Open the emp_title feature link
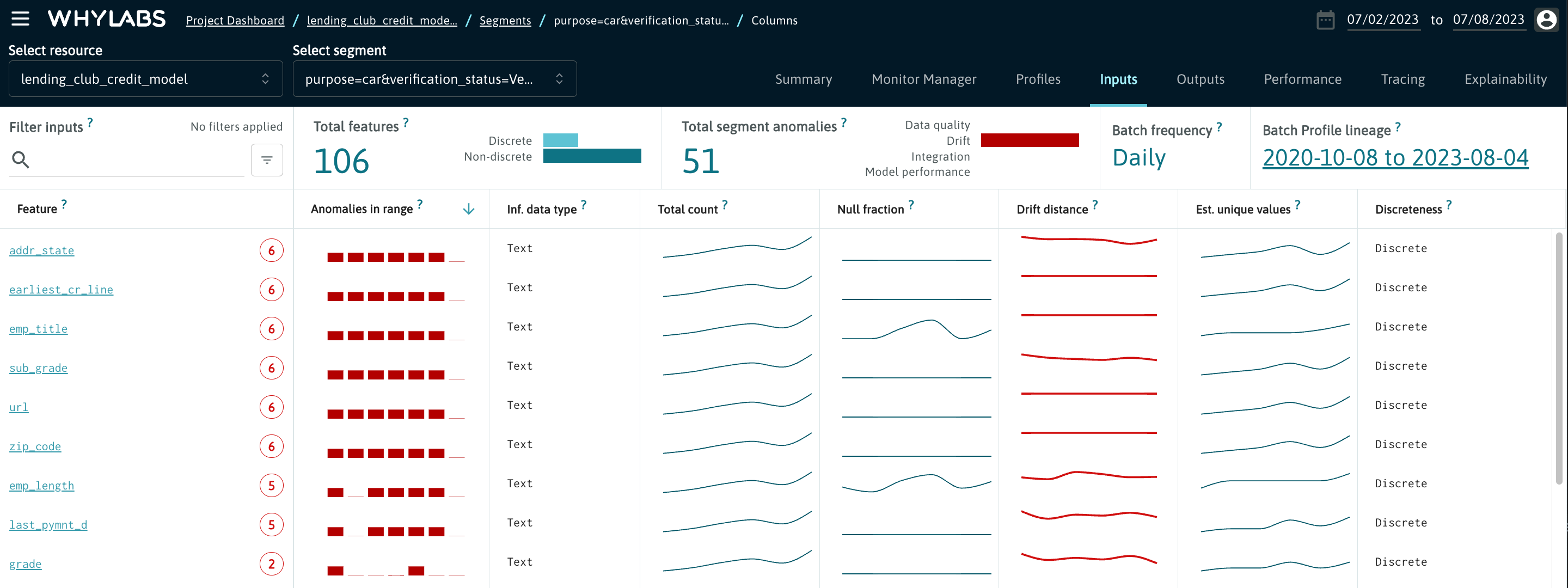Viewport: 1568px width, 588px height. tap(38, 329)
